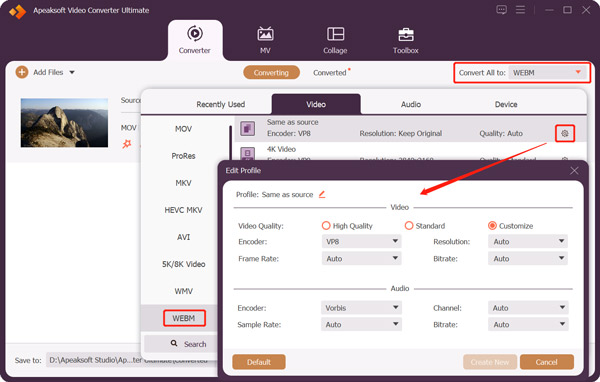Select the mountain video thumbnail
The image size is (600, 382).
click(x=64, y=122)
